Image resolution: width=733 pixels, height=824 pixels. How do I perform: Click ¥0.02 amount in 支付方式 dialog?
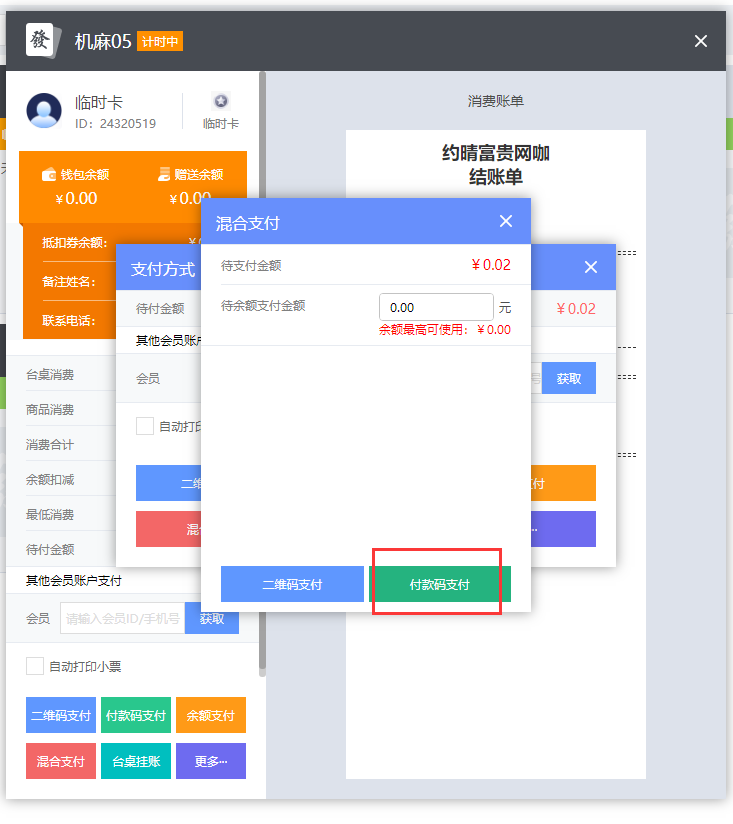[576, 308]
